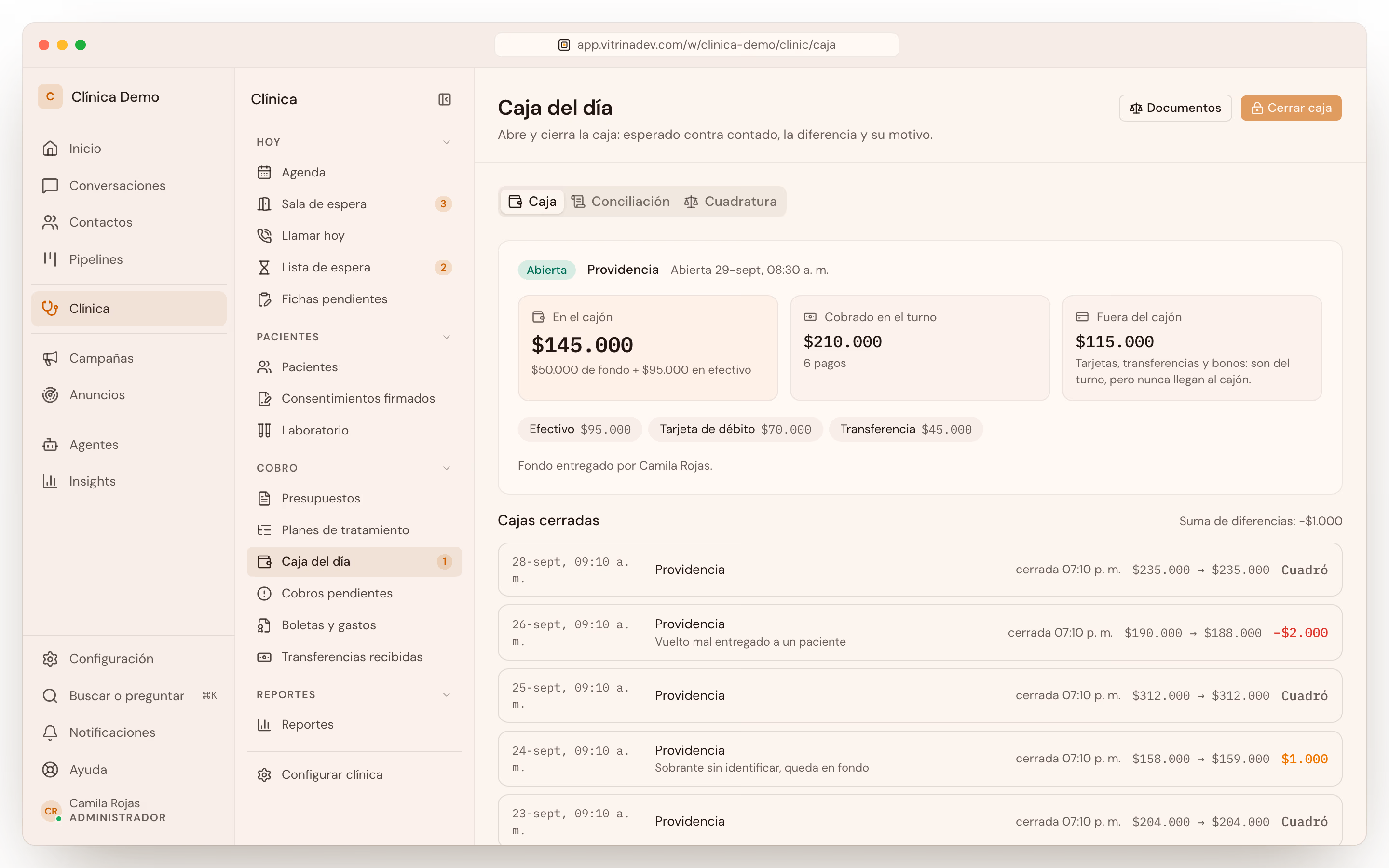
Task: Open closed caja row 26-sept
Action: tap(920, 632)
